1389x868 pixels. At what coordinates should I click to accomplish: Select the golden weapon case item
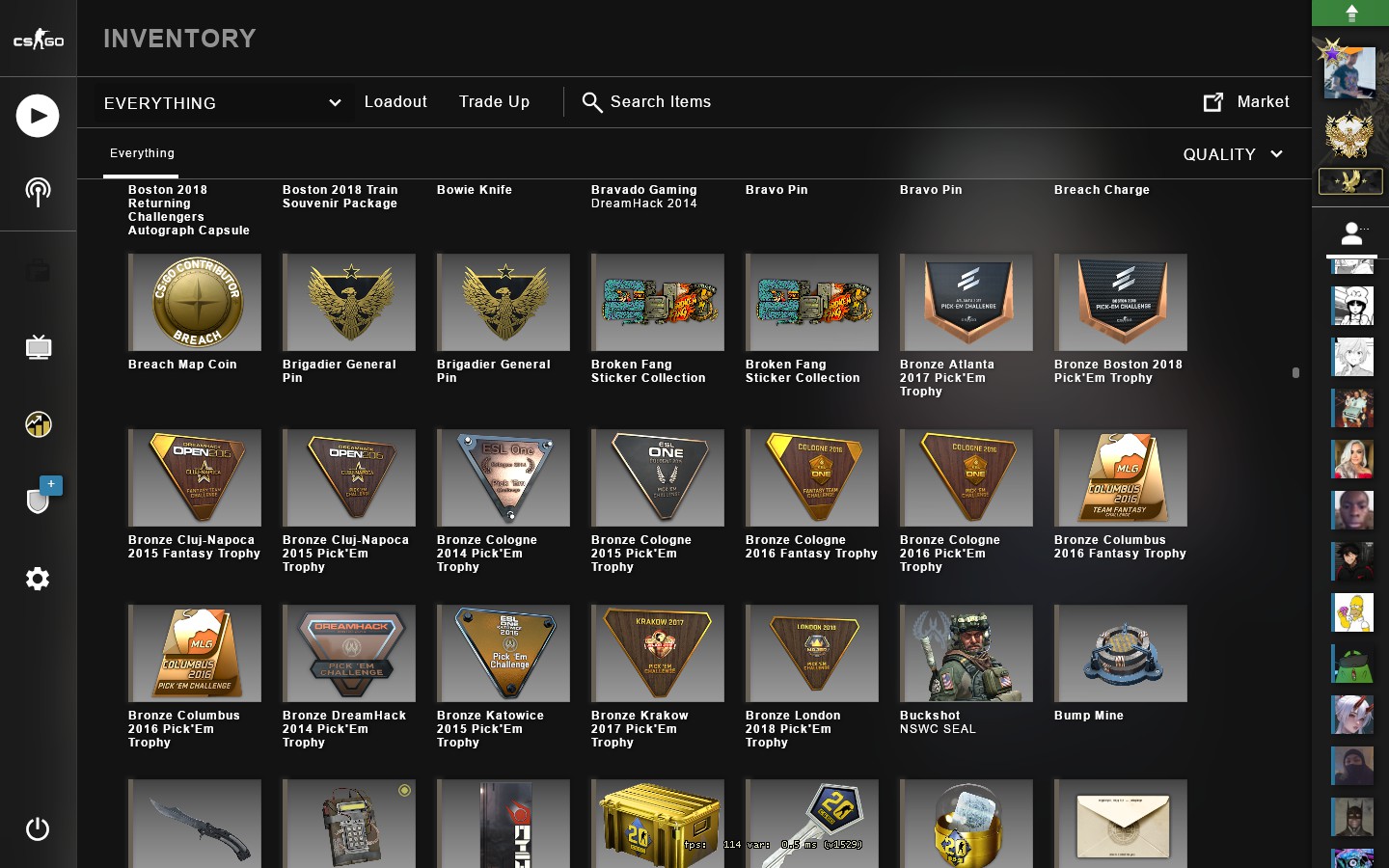pos(657,824)
